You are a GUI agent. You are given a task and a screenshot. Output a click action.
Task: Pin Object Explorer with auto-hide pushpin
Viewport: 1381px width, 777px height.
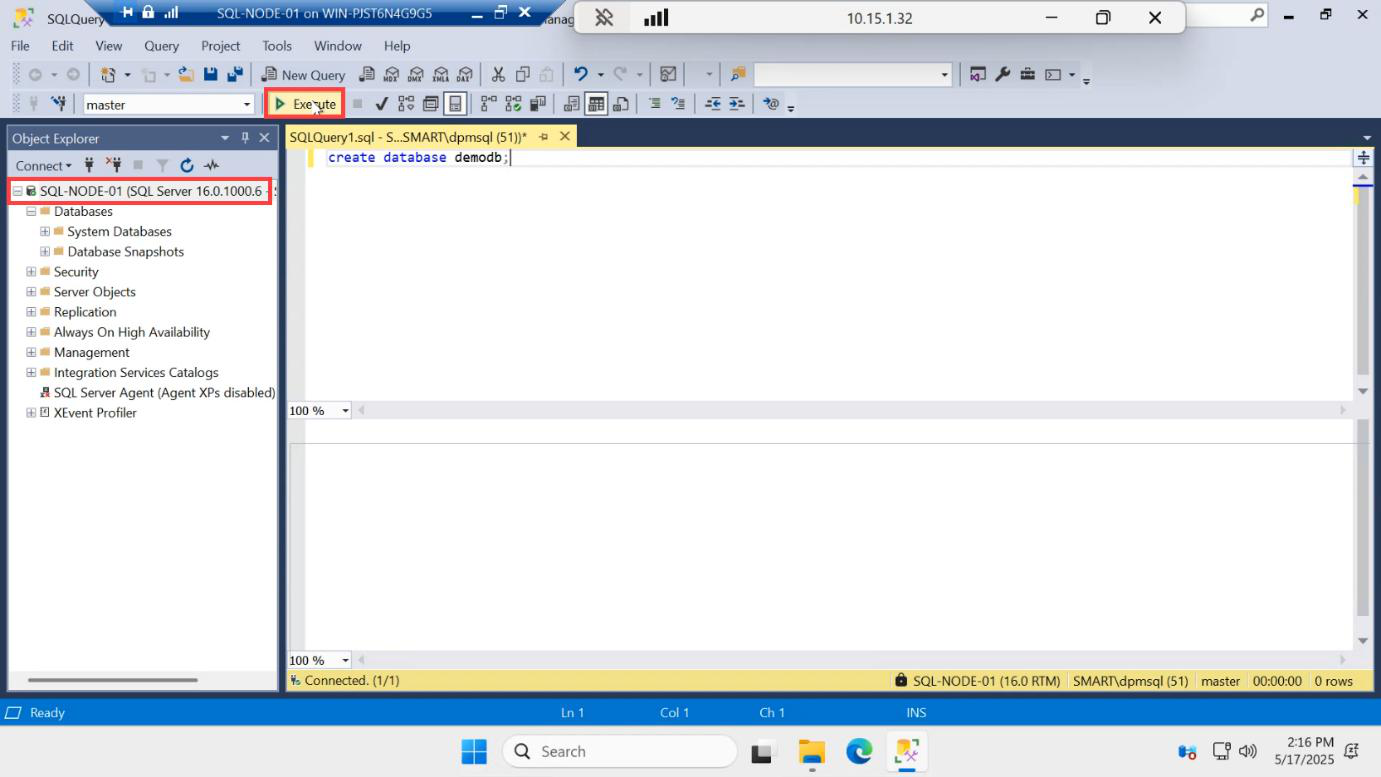click(245, 138)
